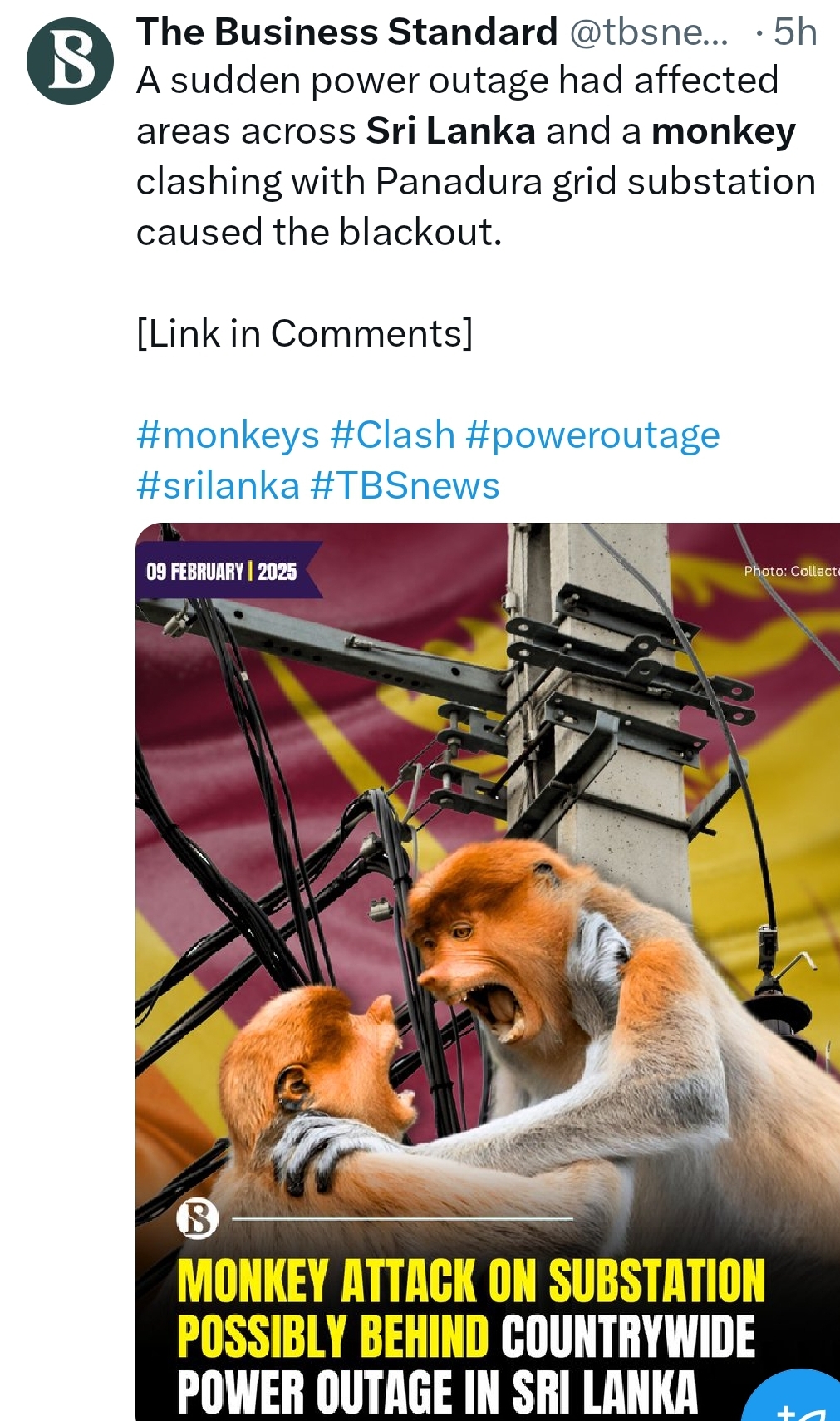This screenshot has width=840, height=1421.
Task: Open the post via 'caused the blackout' text
Action: point(319,232)
